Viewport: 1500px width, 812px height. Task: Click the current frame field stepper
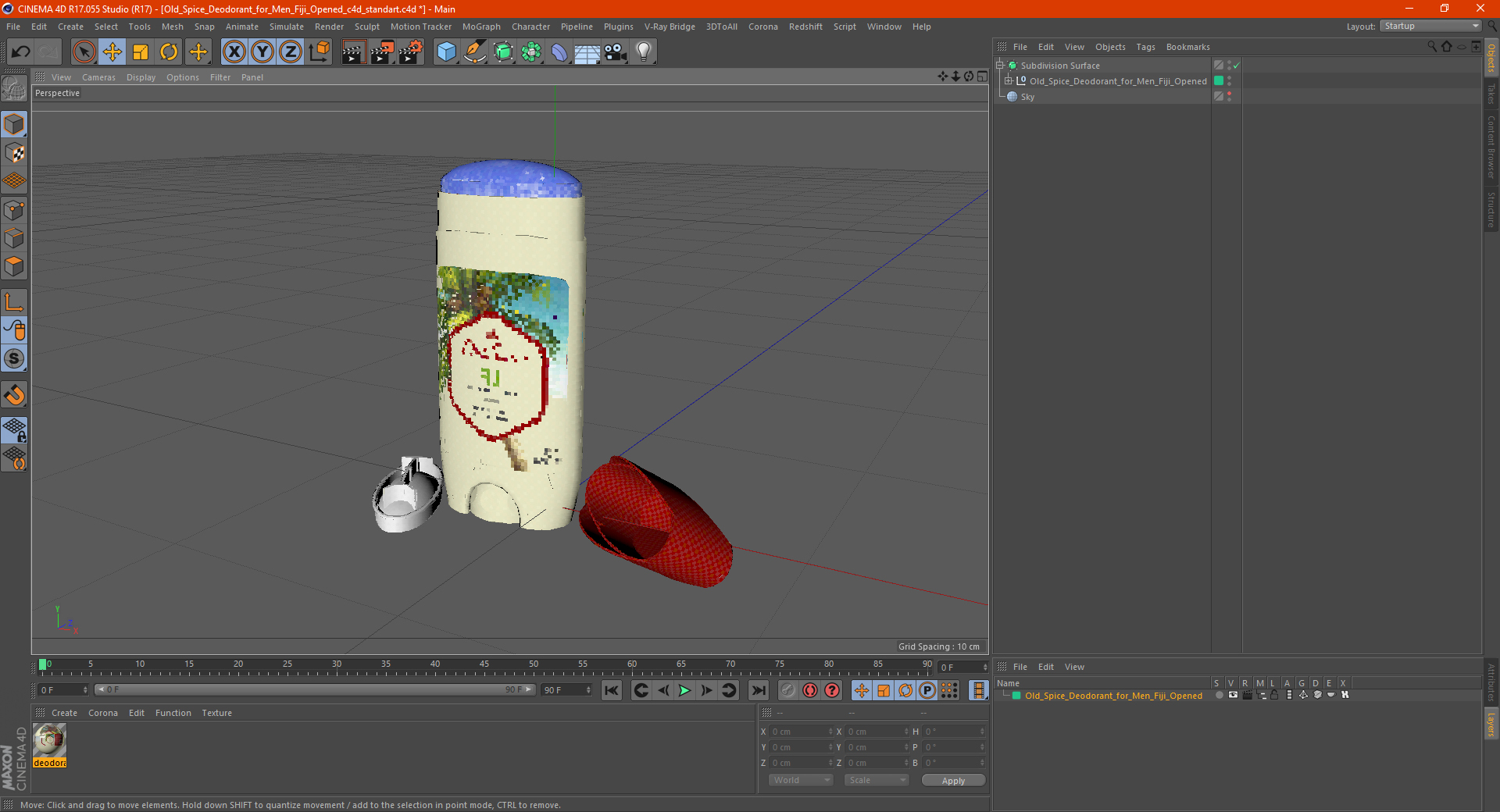(985, 668)
